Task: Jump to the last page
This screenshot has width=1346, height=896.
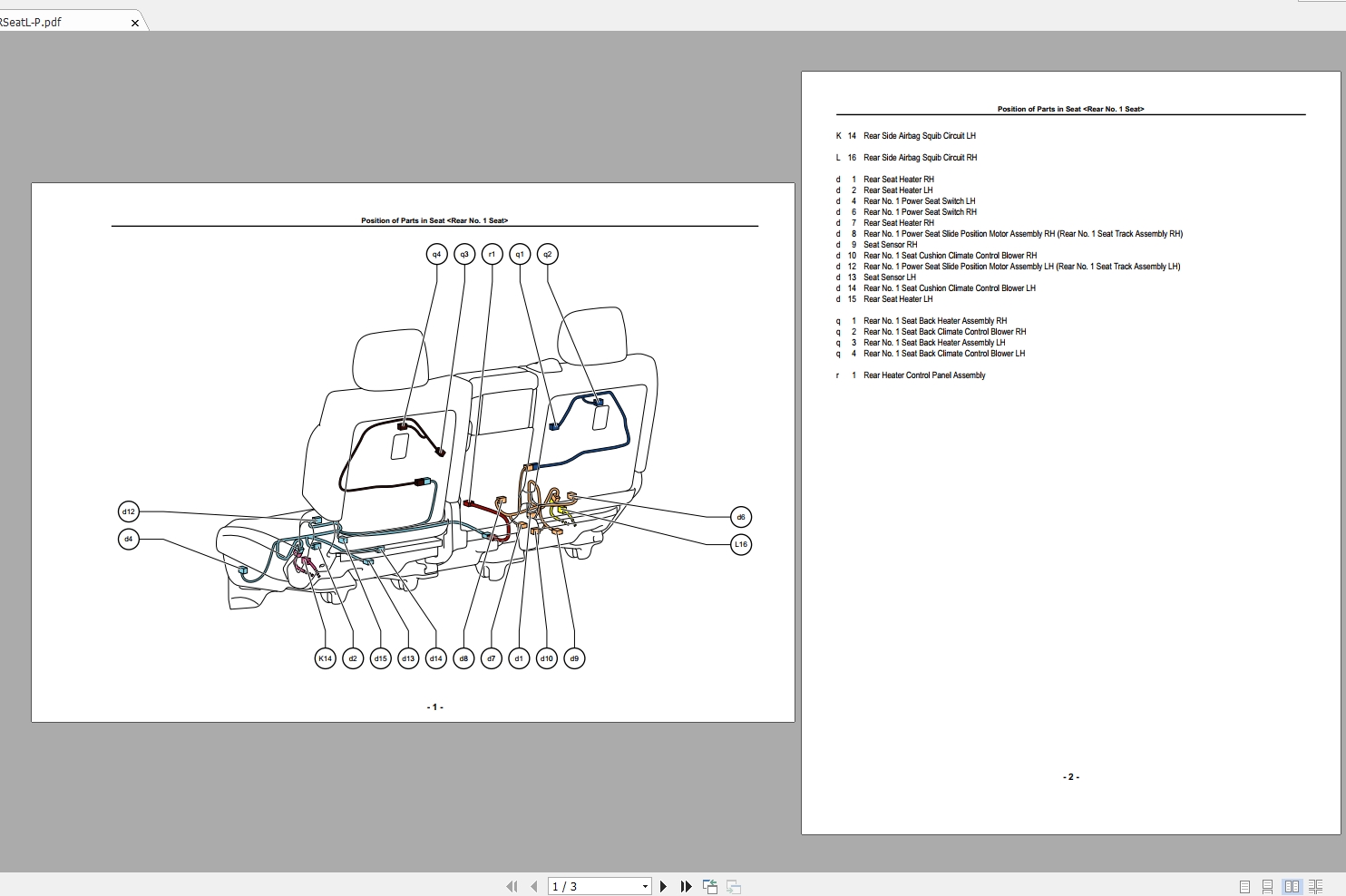Action: pos(687,886)
